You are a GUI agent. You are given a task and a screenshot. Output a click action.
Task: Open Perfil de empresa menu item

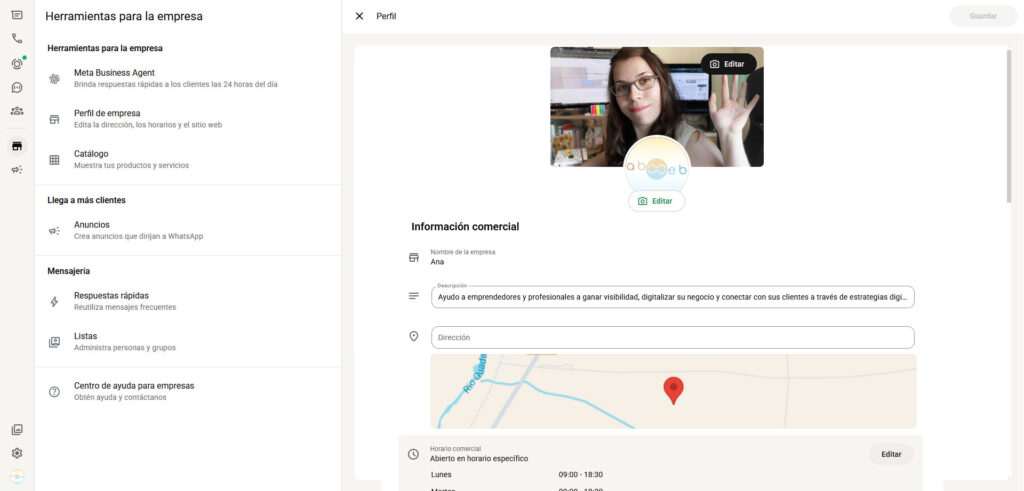coord(187,119)
